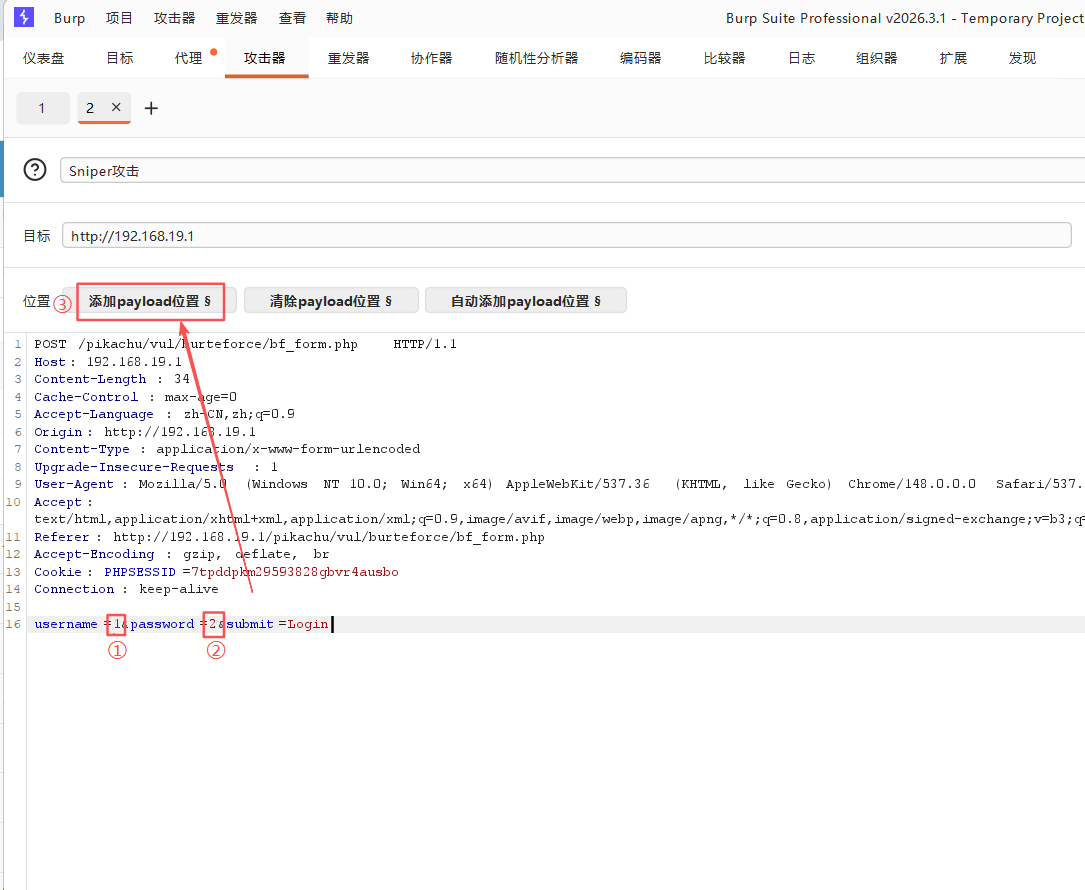1085x890 pixels.
Task: Click the User-Agent header line
Action: click(x=559, y=484)
